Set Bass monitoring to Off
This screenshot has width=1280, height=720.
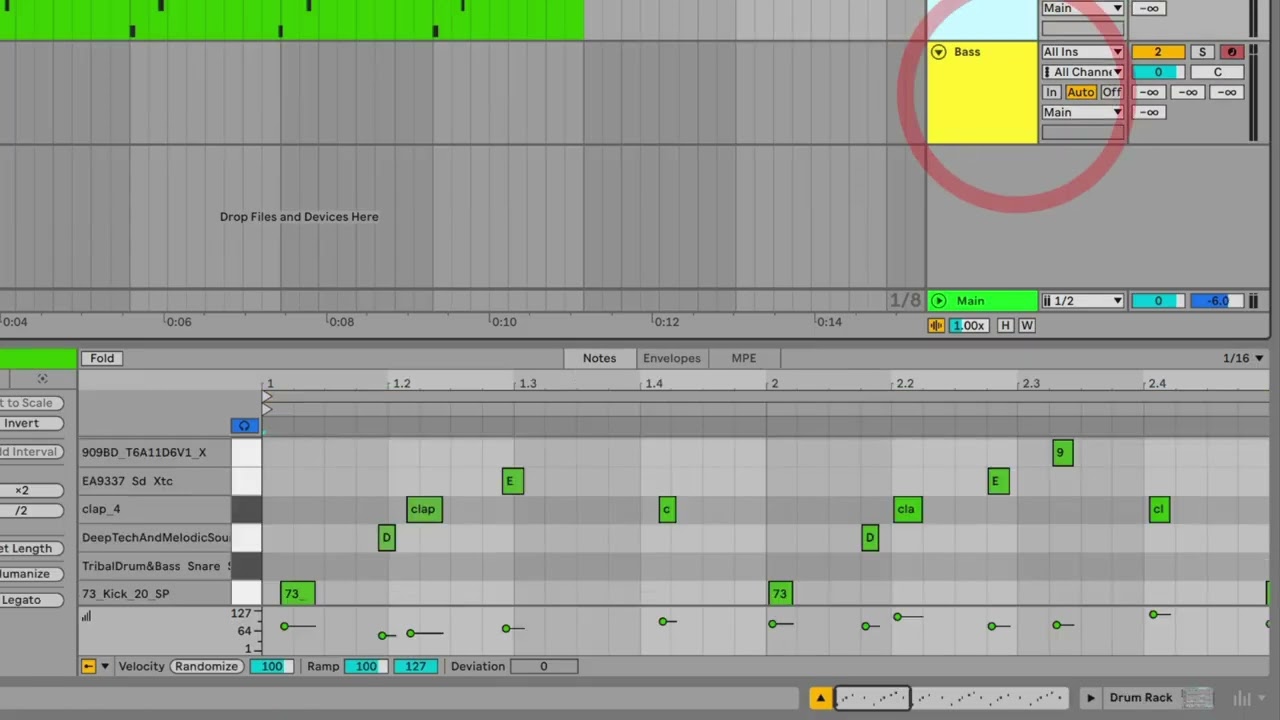point(1111,92)
